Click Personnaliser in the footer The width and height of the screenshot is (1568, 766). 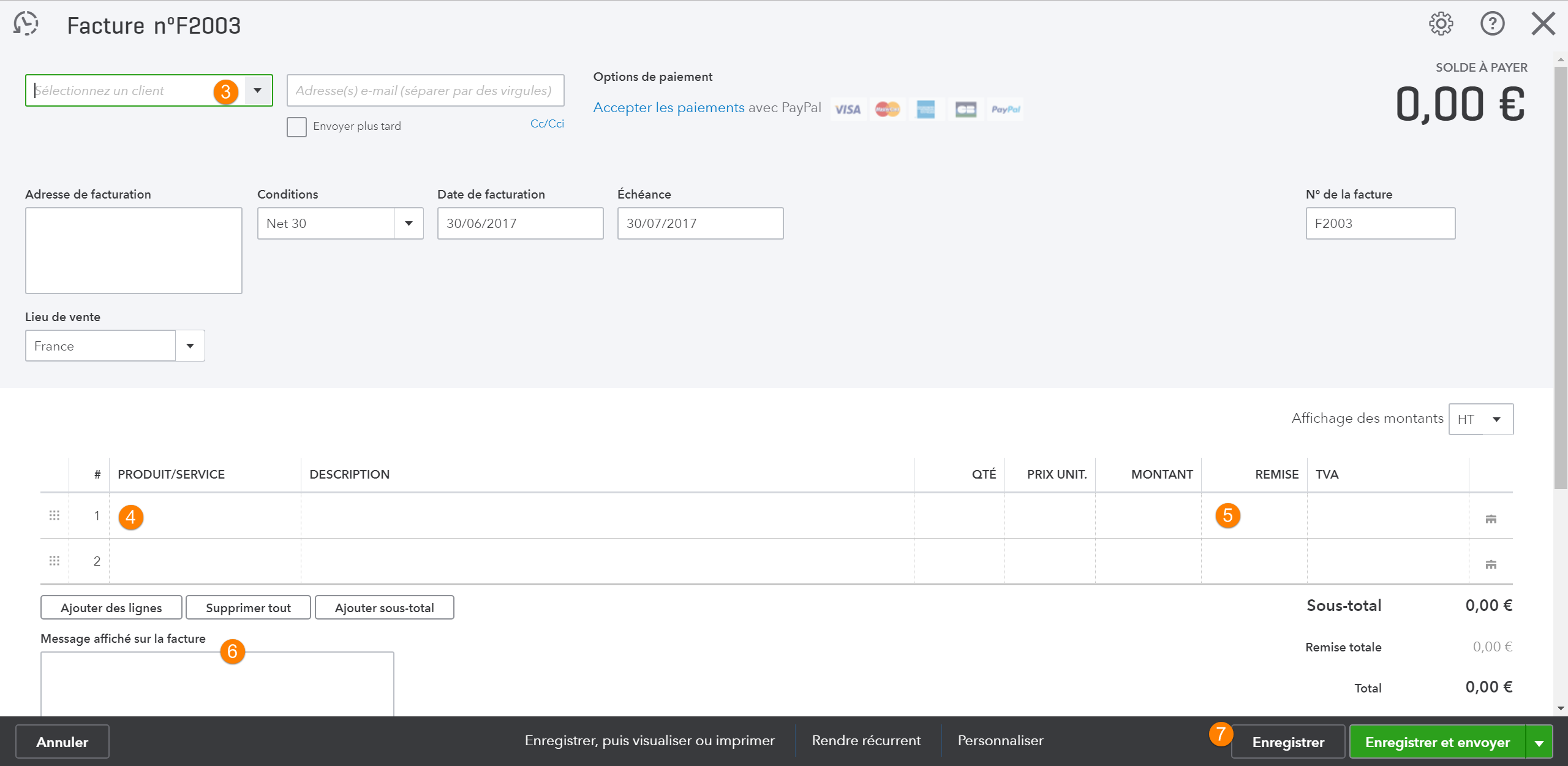click(1000, 741)
